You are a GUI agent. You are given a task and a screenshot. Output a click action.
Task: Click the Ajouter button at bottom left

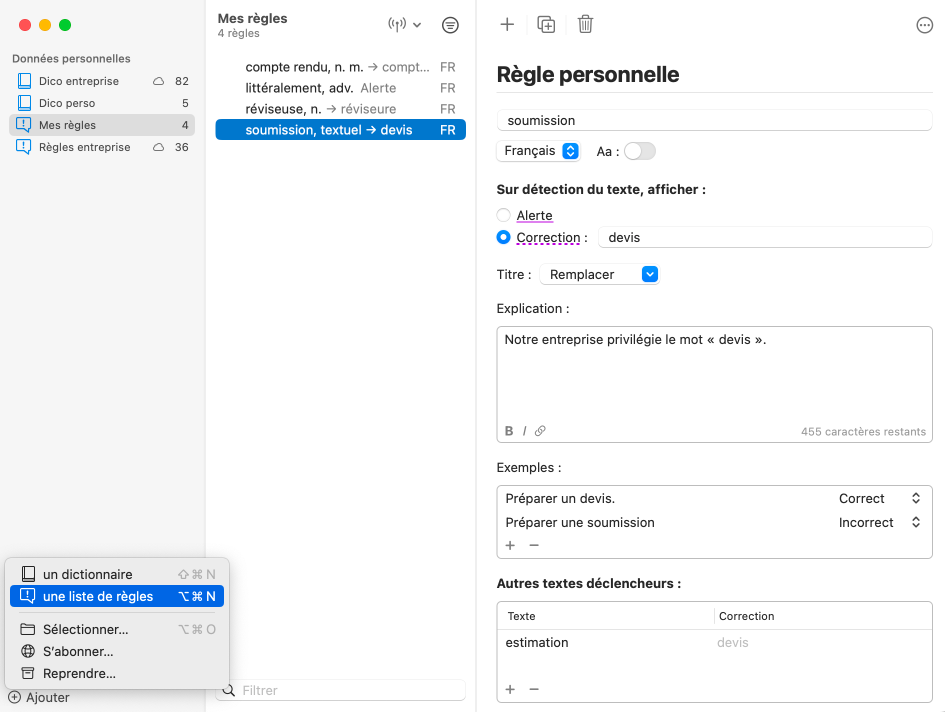coord(39,697)
